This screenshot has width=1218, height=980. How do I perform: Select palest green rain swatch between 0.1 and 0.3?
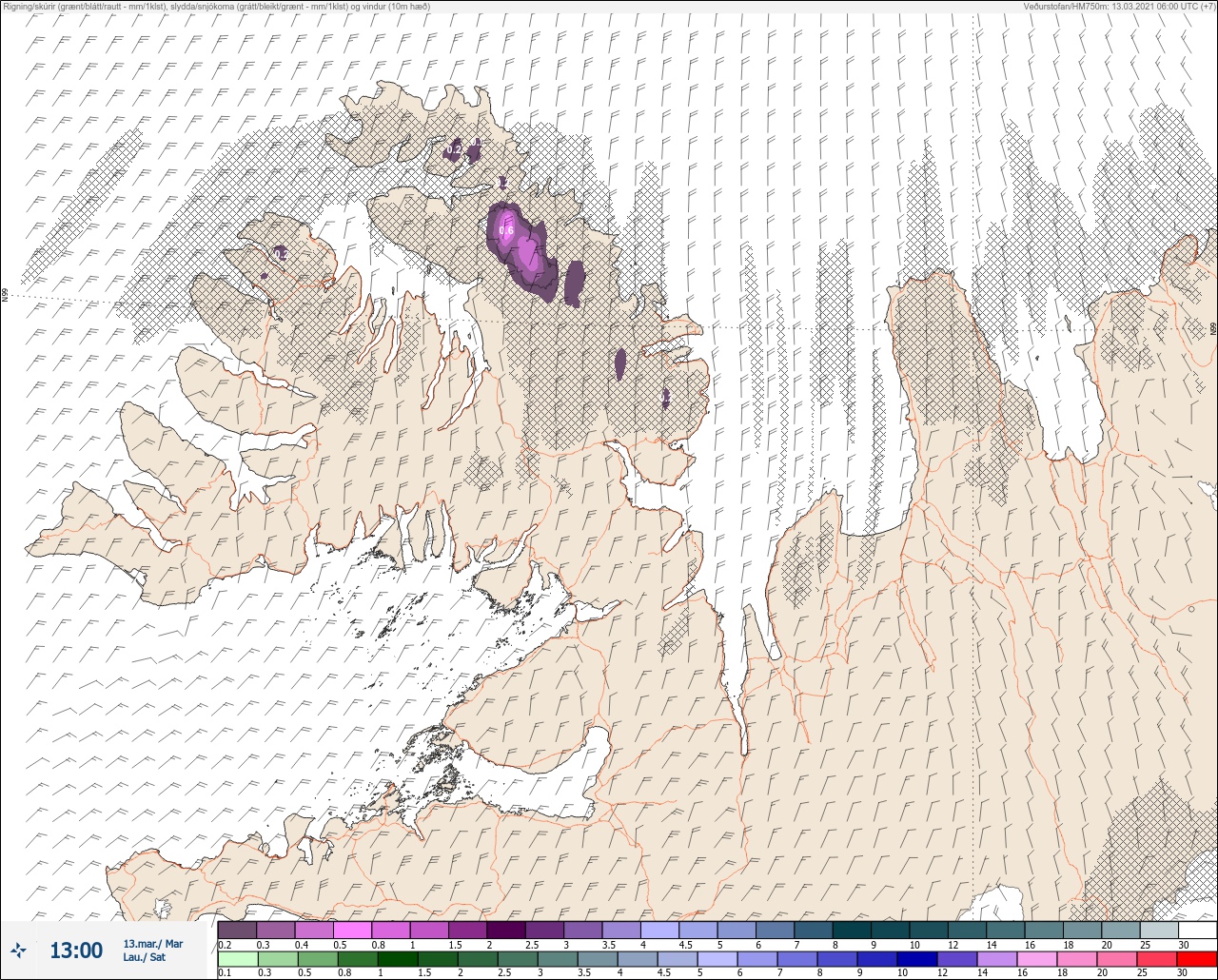coord(237,958)
